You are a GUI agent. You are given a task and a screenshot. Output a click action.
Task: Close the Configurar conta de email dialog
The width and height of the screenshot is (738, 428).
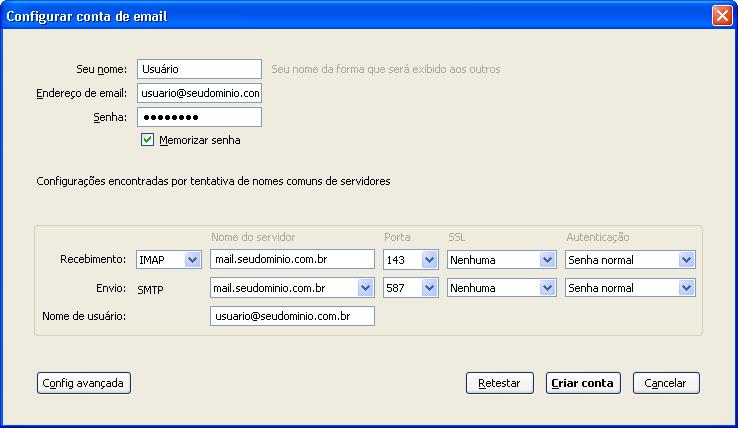pyautogui.click(x=721, y=16)
